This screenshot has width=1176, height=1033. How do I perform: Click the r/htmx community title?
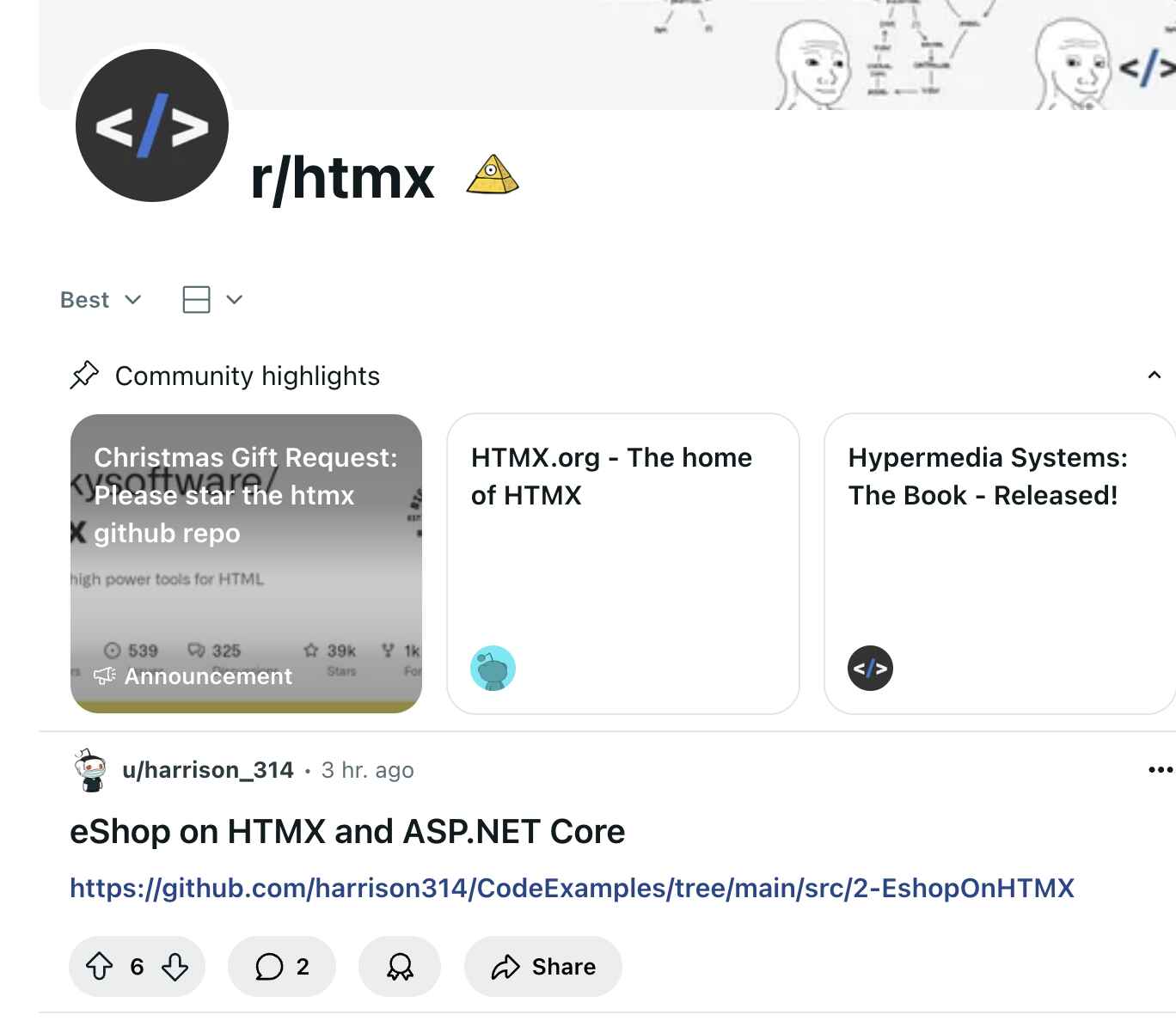click(342, 178)
